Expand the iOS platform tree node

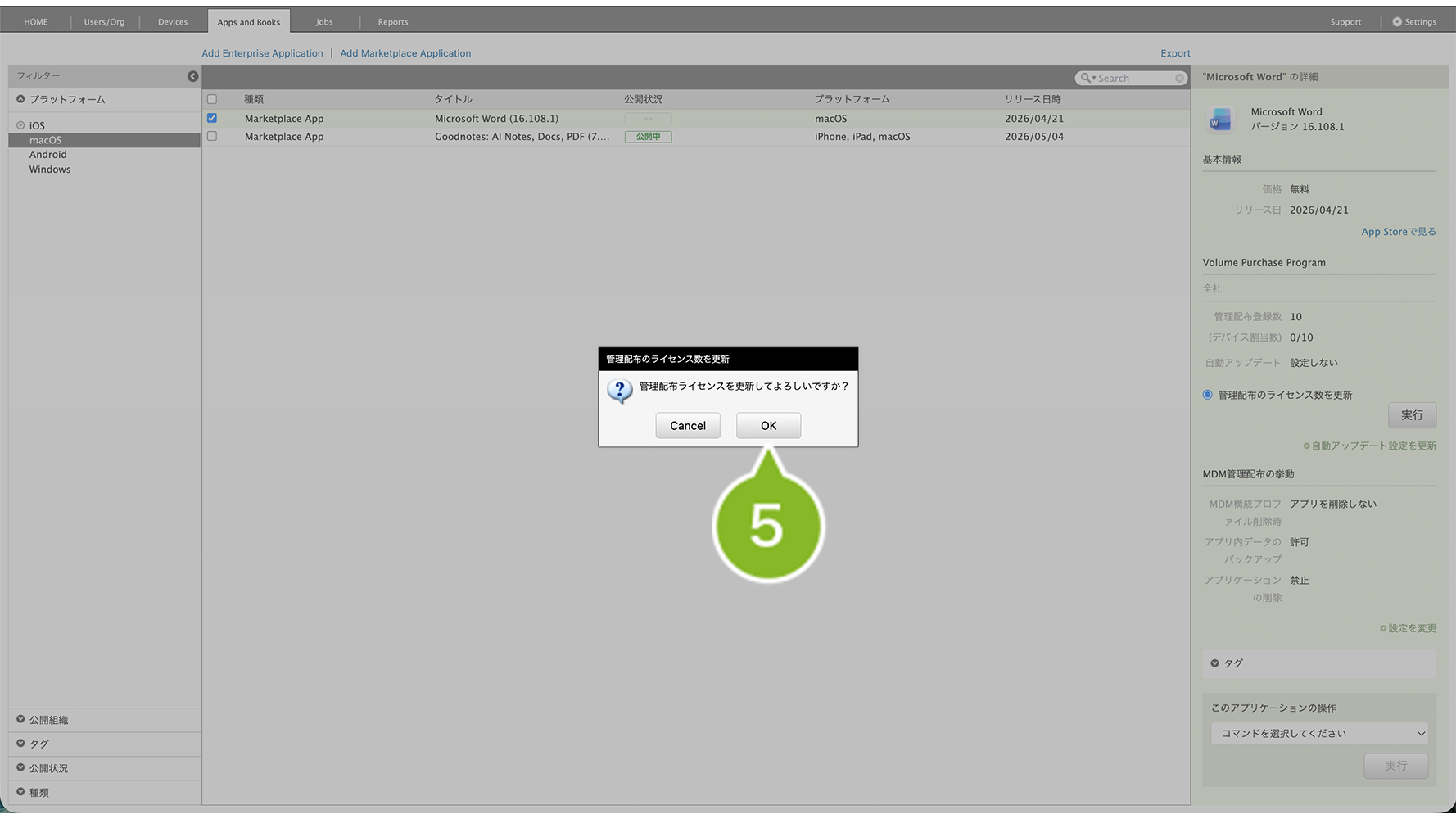(20, 125)
